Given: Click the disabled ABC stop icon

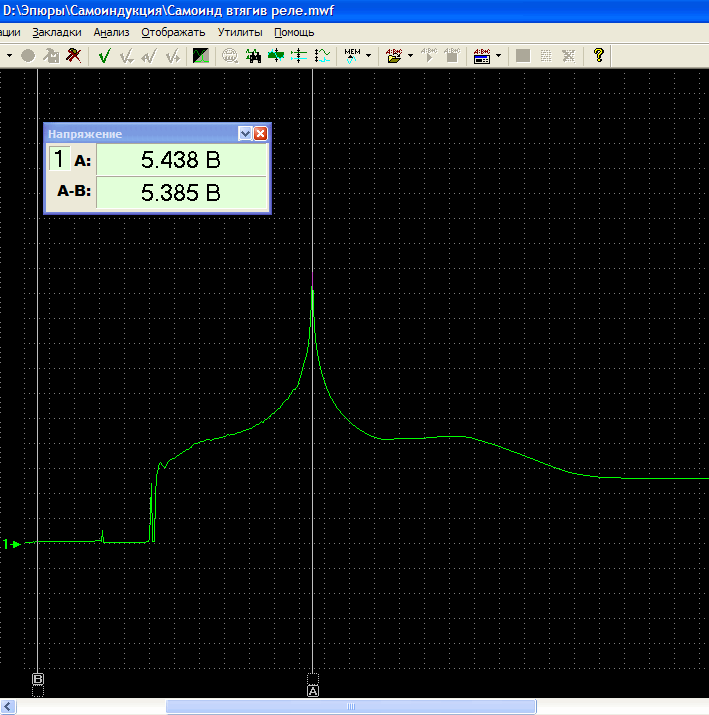Looking at the screenshot, I should point(452,56).
